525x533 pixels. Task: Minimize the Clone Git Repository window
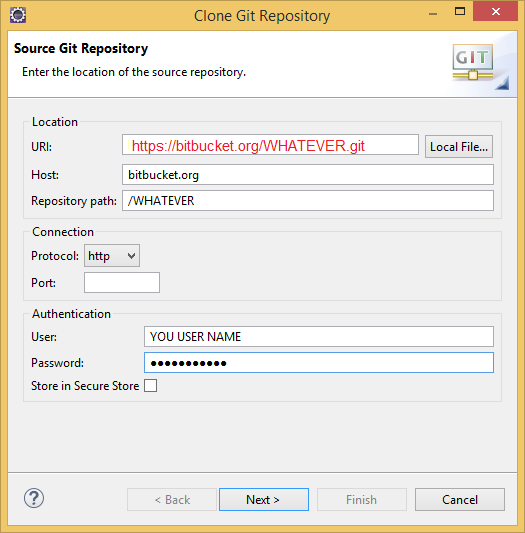(433, 14)
